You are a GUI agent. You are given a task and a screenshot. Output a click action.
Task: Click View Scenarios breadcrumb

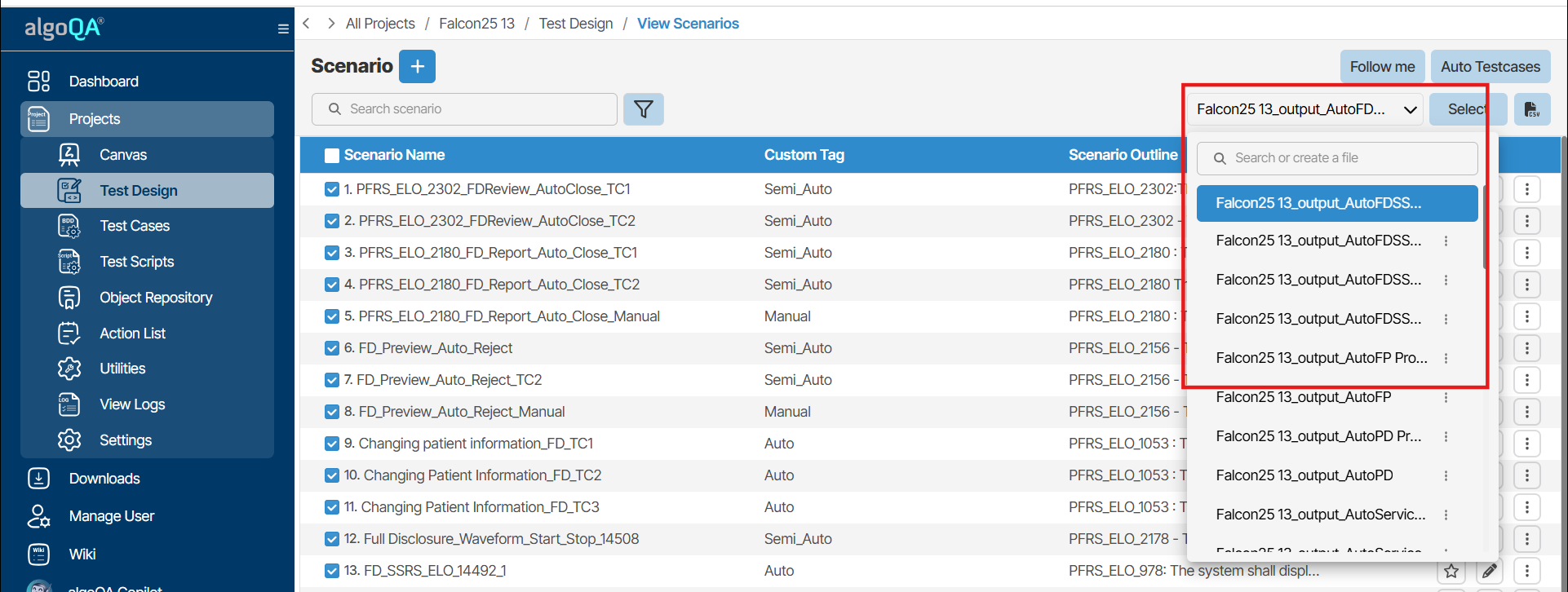click(x=688, y=24)
